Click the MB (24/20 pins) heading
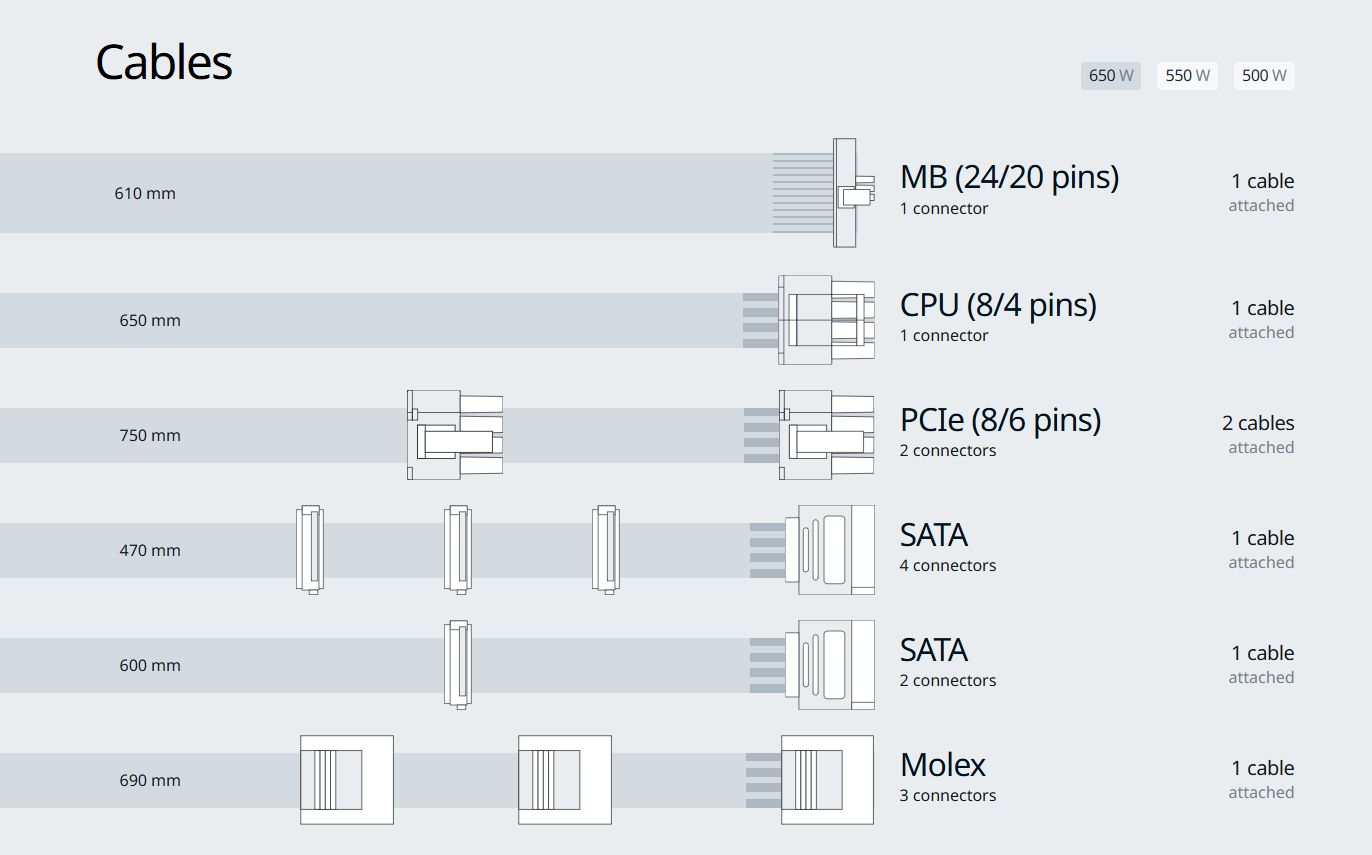Screen dimensions: 1372x855 tap(1009, 177)
